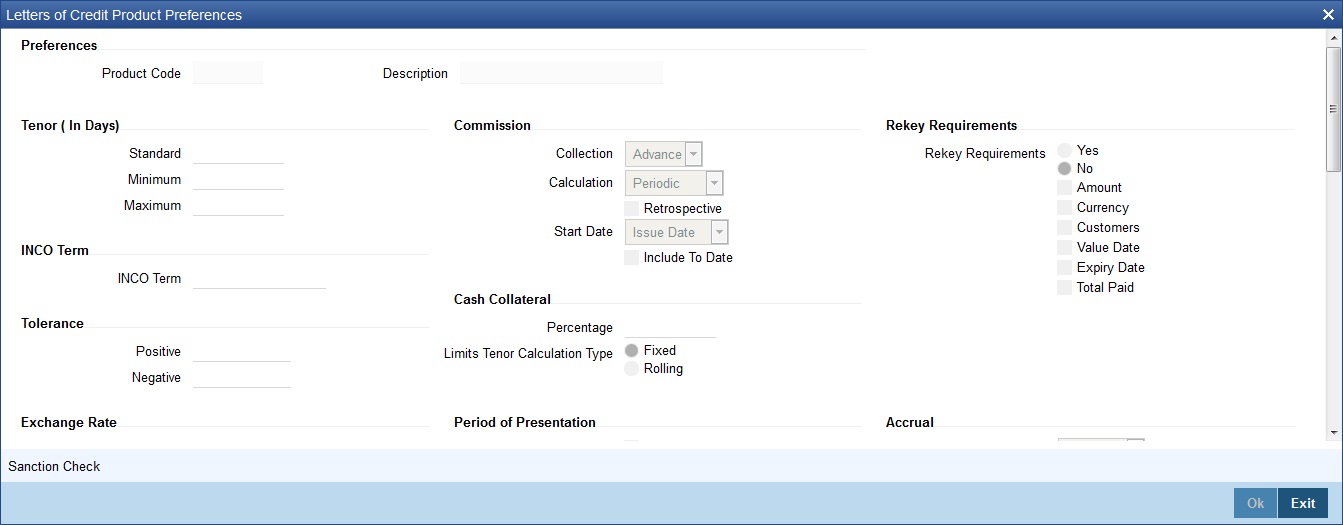Tick the Include To Date checkbox

(631, 257)
